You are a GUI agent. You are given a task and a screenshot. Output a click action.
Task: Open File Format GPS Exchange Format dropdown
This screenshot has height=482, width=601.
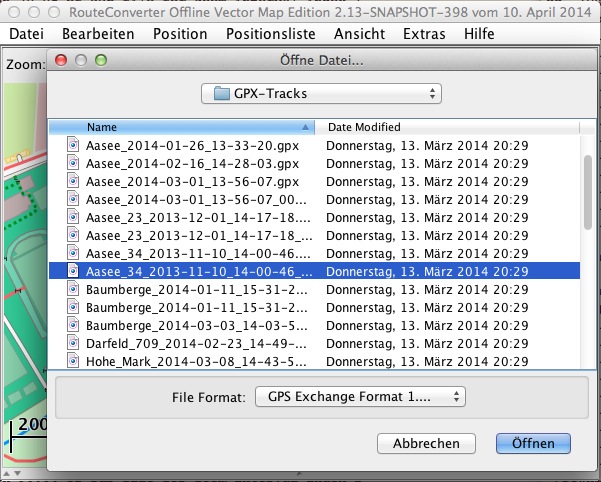click(360, 397)
